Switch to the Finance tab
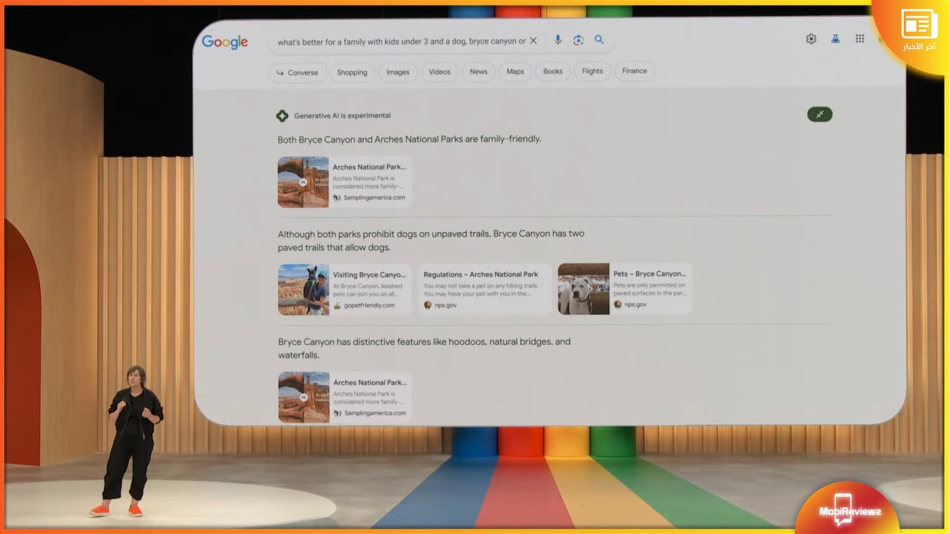The image size is (950, 534). (634, 71)
